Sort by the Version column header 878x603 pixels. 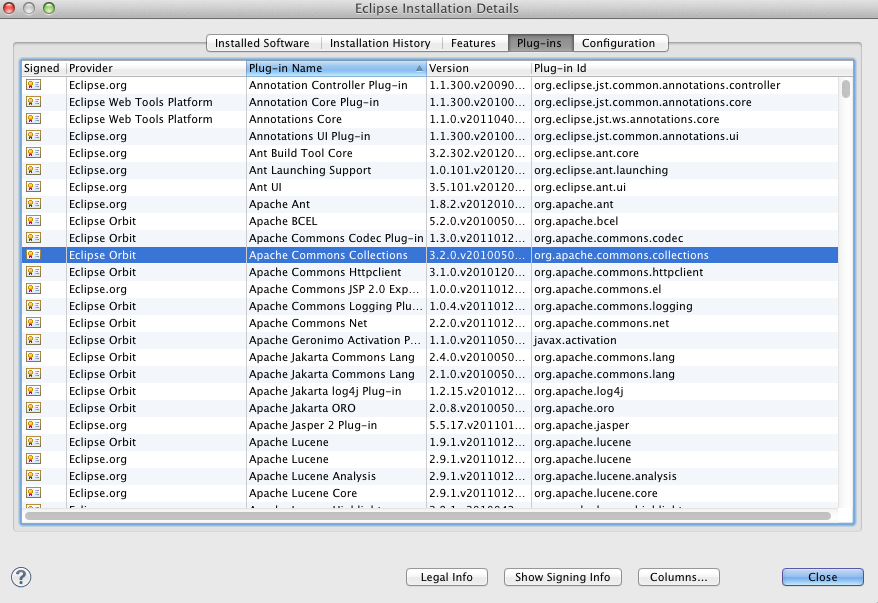pos(479,68)
